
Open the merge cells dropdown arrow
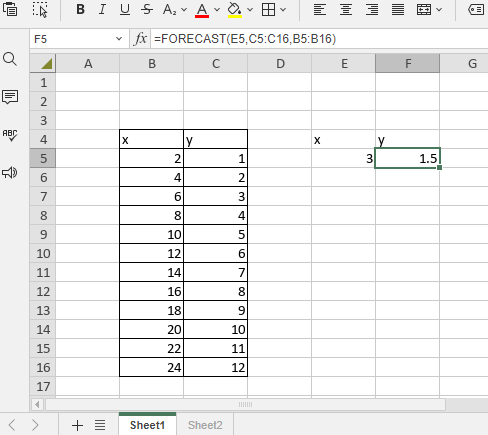tap(439, 10)
